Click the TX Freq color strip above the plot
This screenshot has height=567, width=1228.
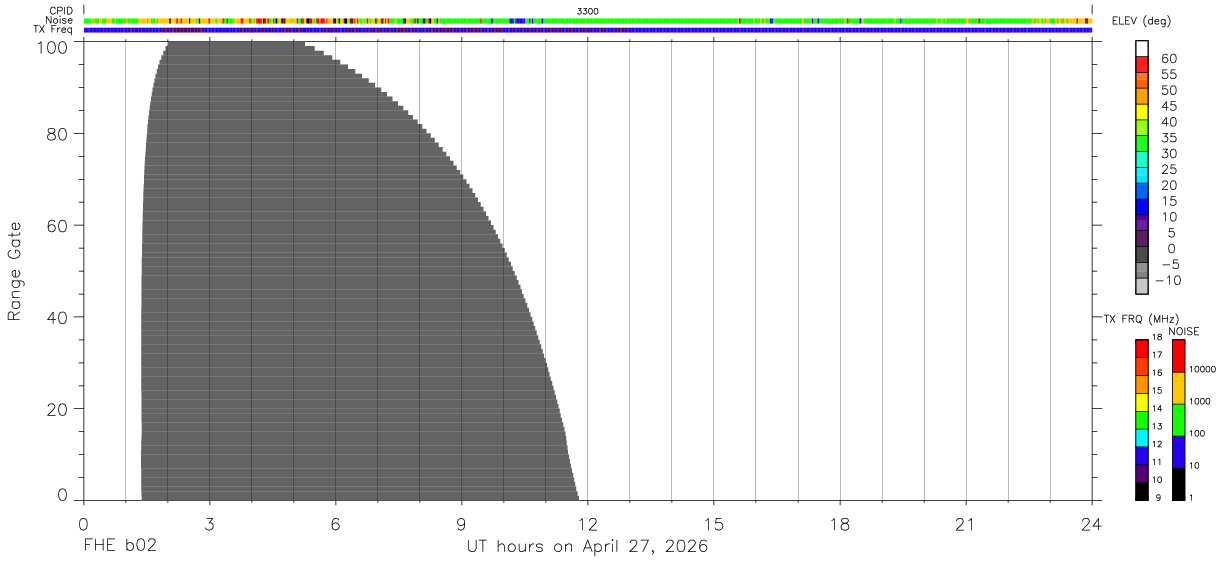(x=587, y=30)
